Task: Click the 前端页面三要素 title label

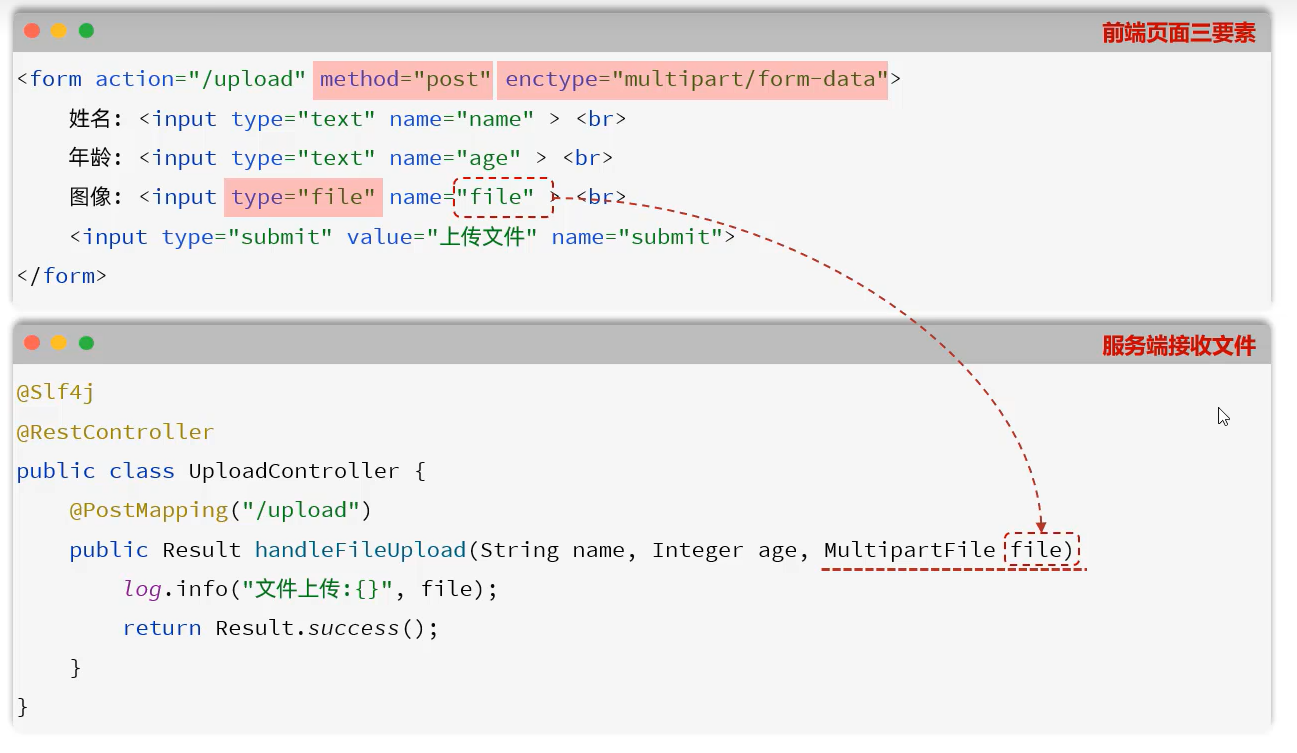Action: [x=1178, y=33]
